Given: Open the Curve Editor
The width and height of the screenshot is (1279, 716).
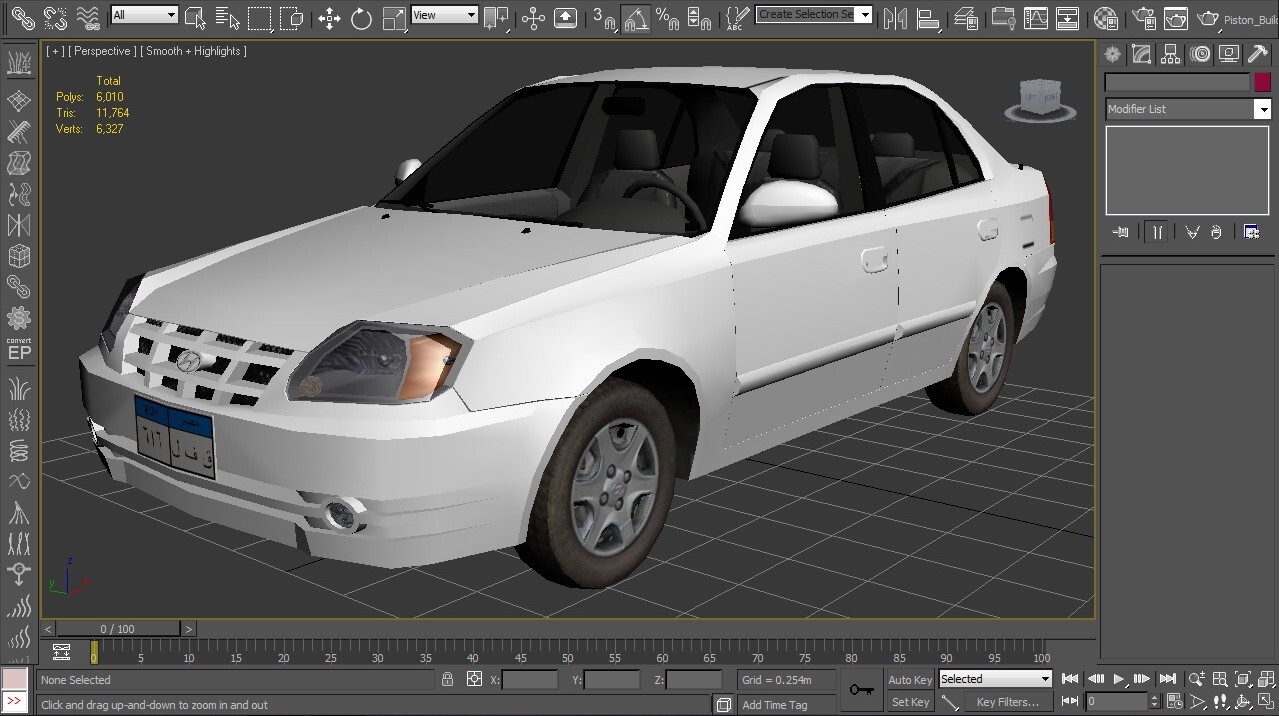Looking at the screenshot, I should pyautogui.click(x=1036, y=18).
